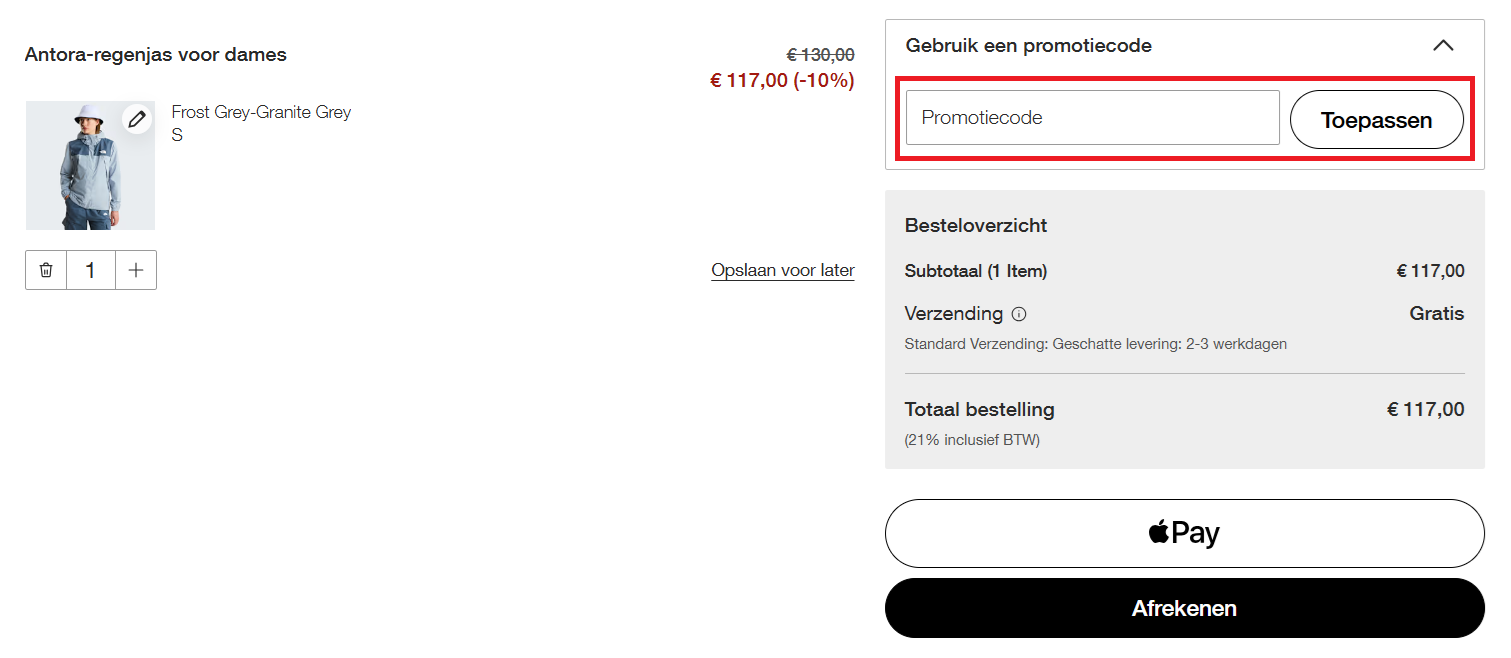Remove the item with the trash icon
Image resolution: width=1511 pixels, height=658 pixels.
[x=46, y=270]
